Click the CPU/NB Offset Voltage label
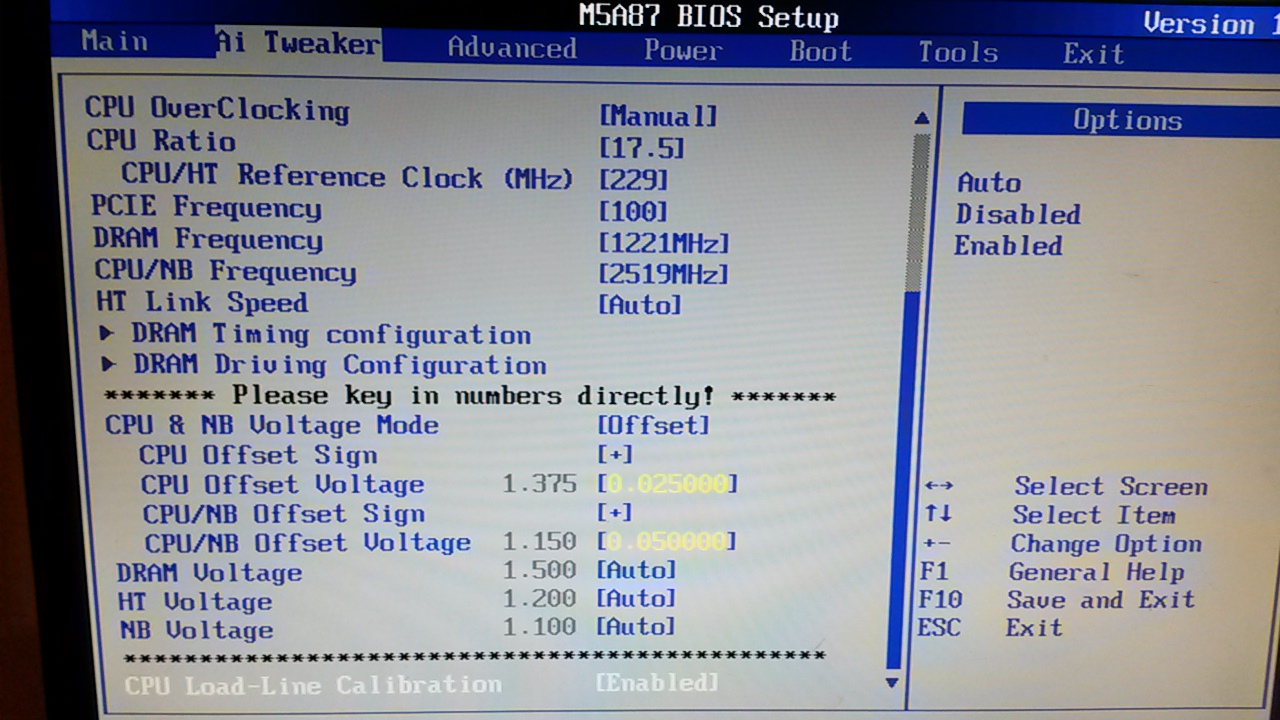1280x720 pixels. click(308, 542)
